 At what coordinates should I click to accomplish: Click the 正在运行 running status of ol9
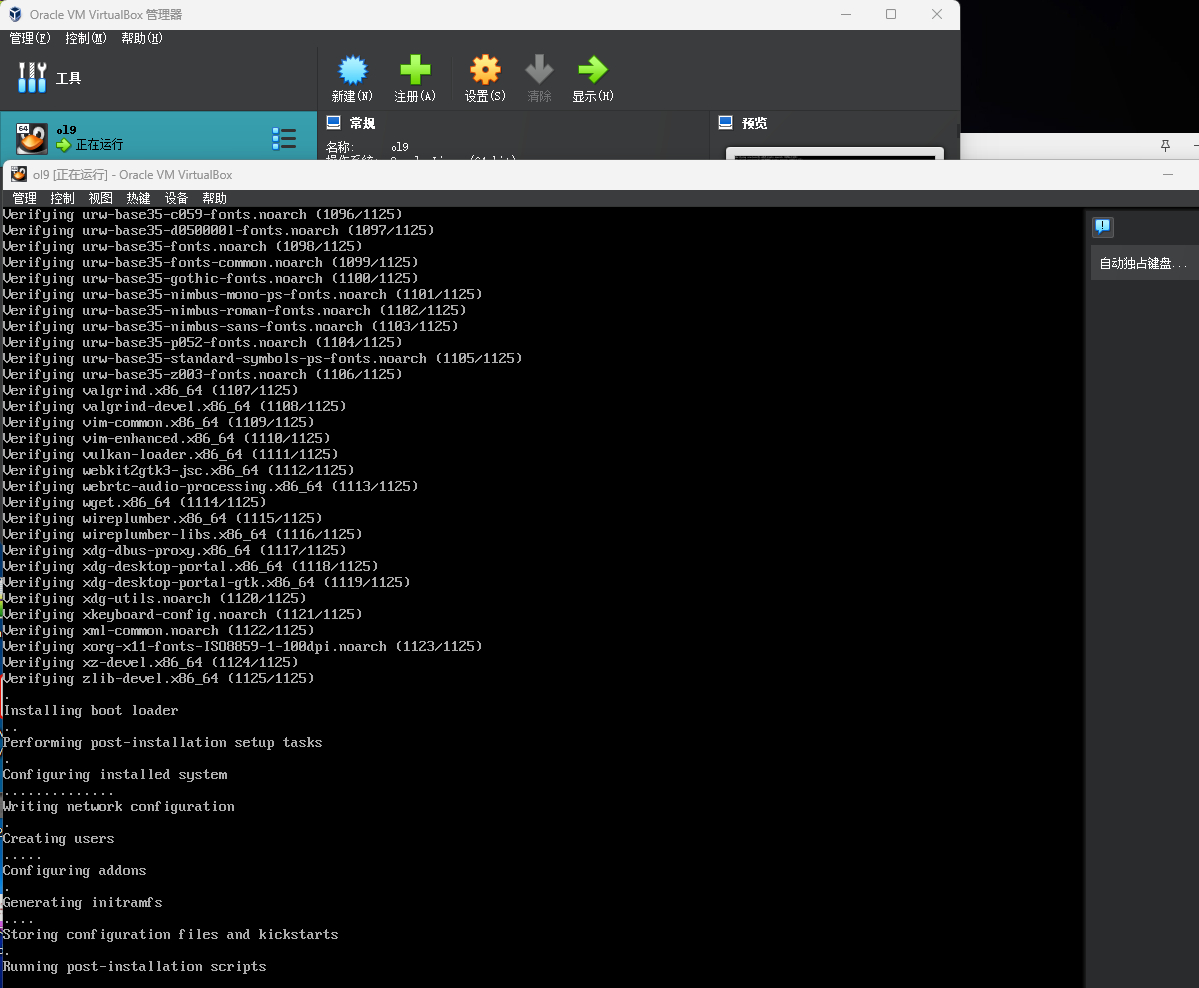(x=99, y=145)
